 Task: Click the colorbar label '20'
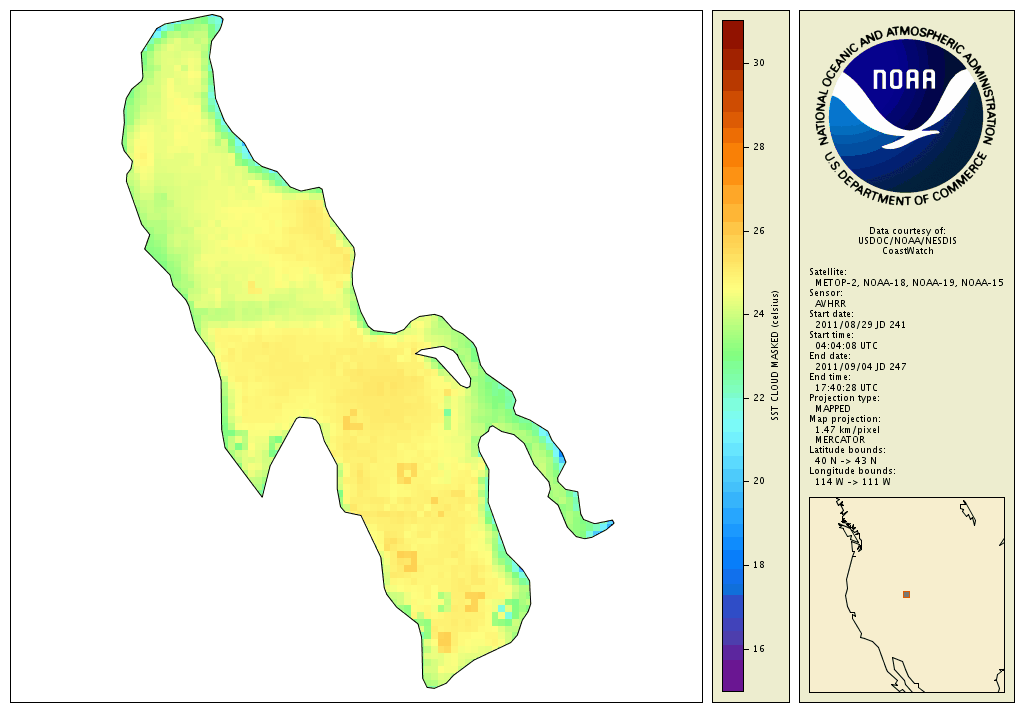point(758,481)
